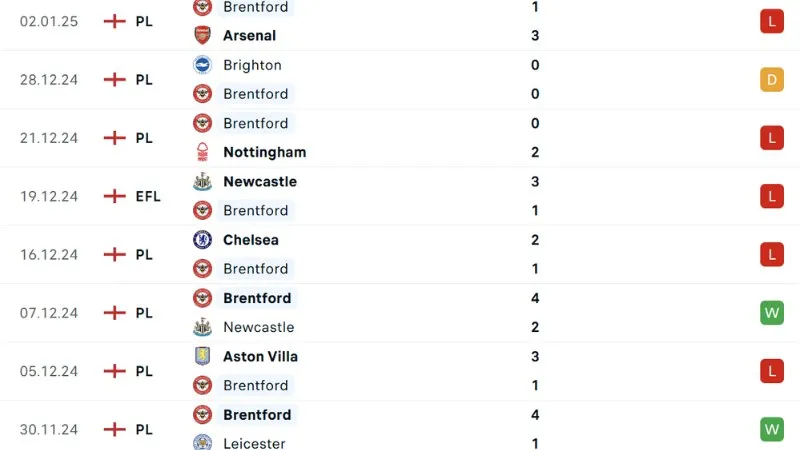Click the Leicester club crest icon

(203, 443)
